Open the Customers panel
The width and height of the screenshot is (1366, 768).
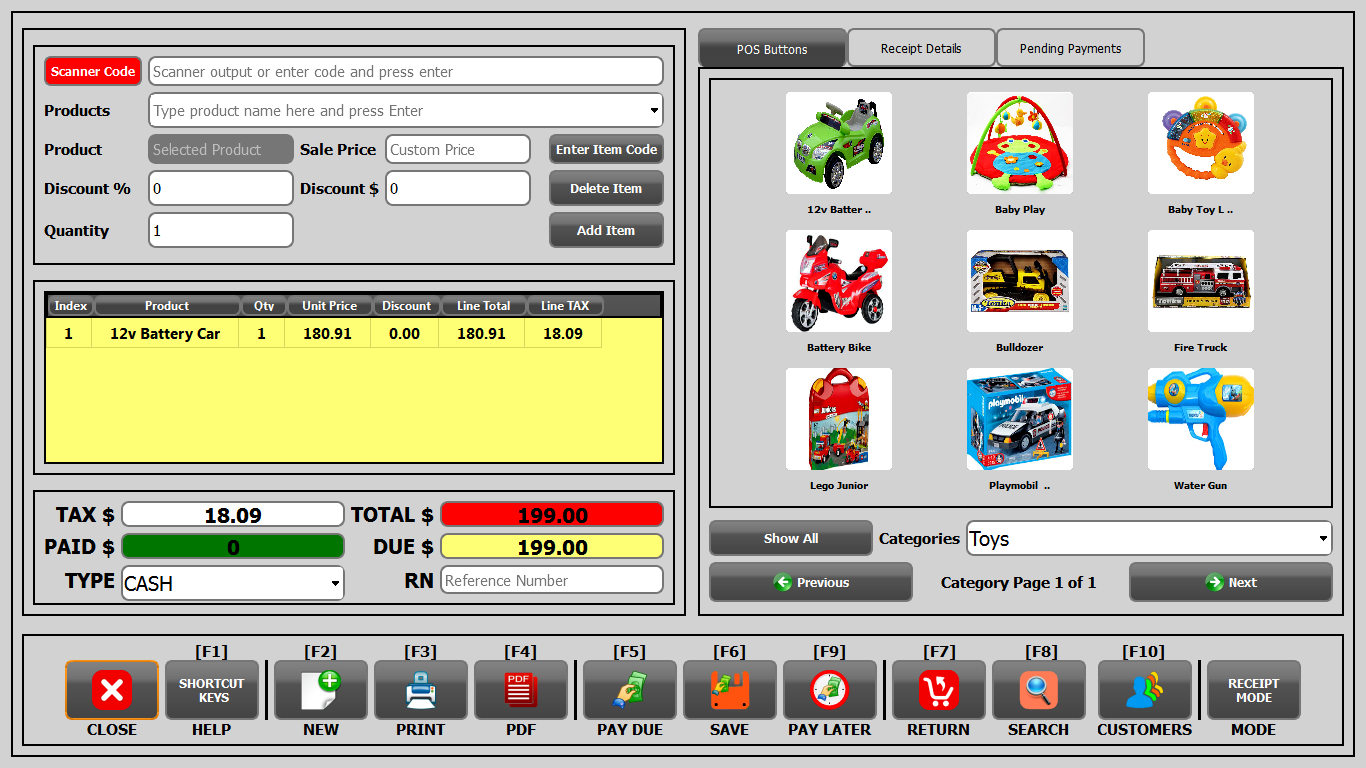click(x=1144, y=690)
